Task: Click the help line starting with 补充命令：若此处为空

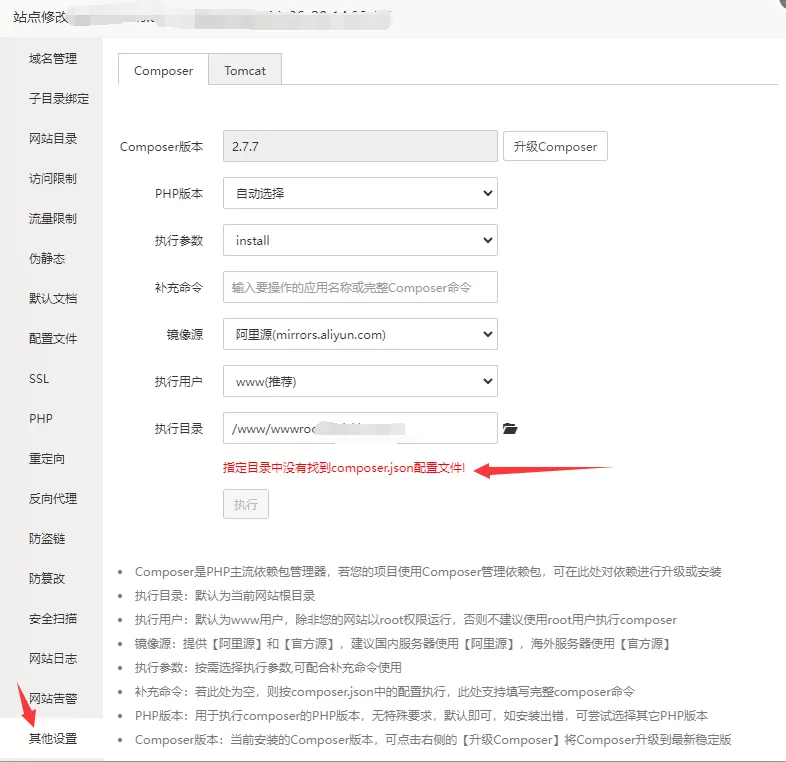Action: click(x=384, y=692)
